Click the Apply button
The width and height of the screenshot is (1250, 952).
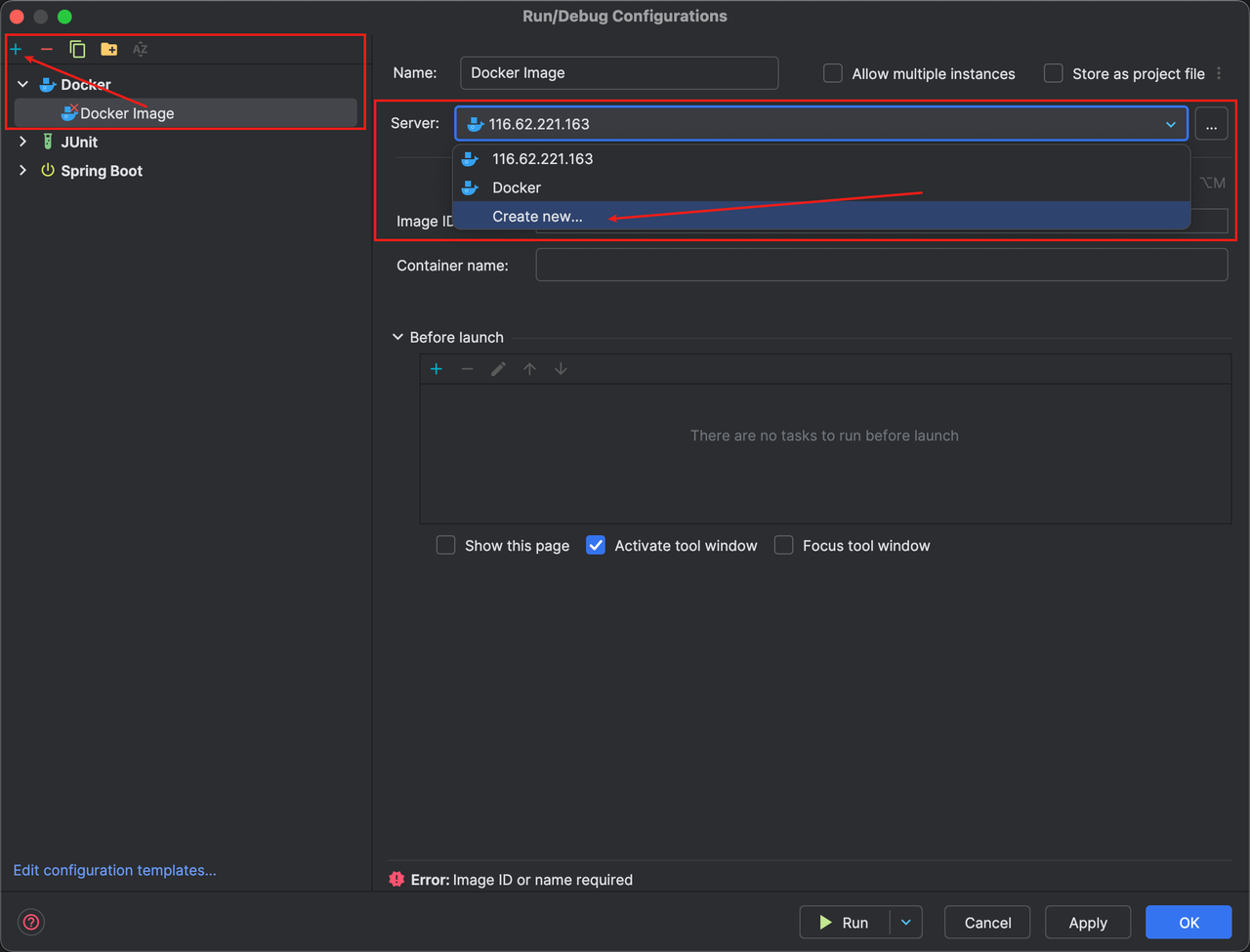[x=1088, y=923]
